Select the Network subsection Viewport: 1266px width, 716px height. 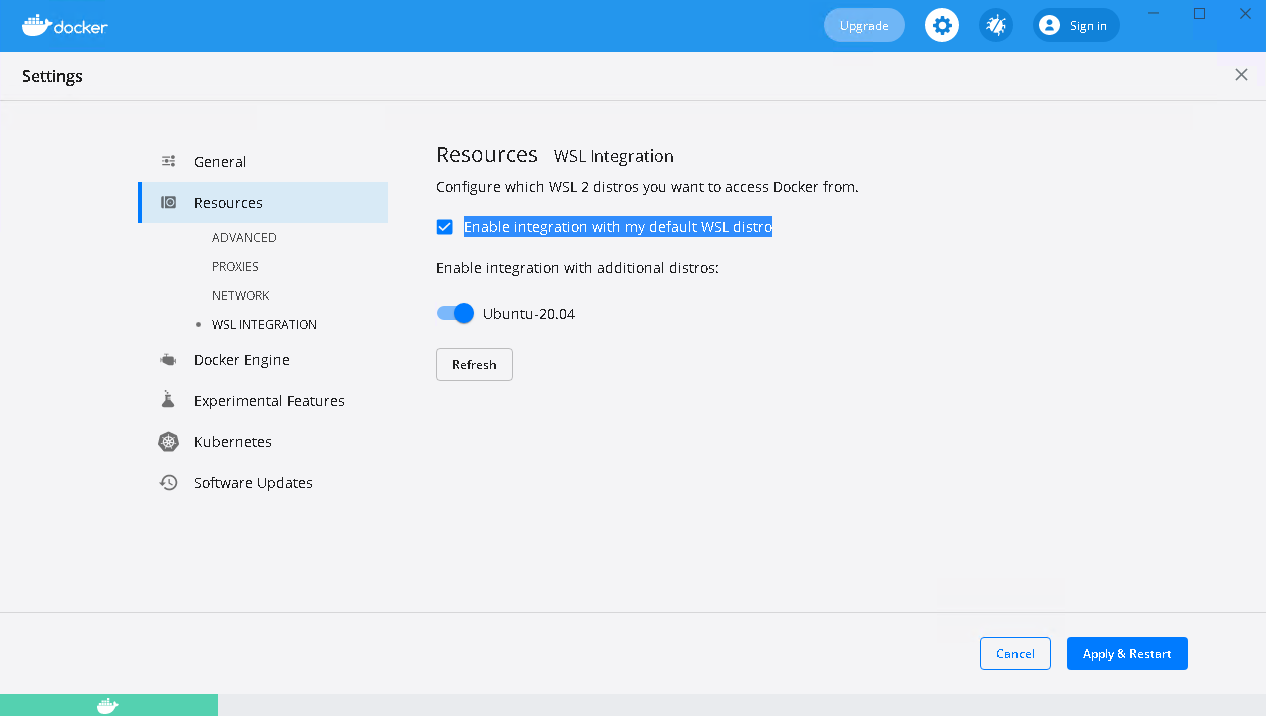[x=240, y=296]
